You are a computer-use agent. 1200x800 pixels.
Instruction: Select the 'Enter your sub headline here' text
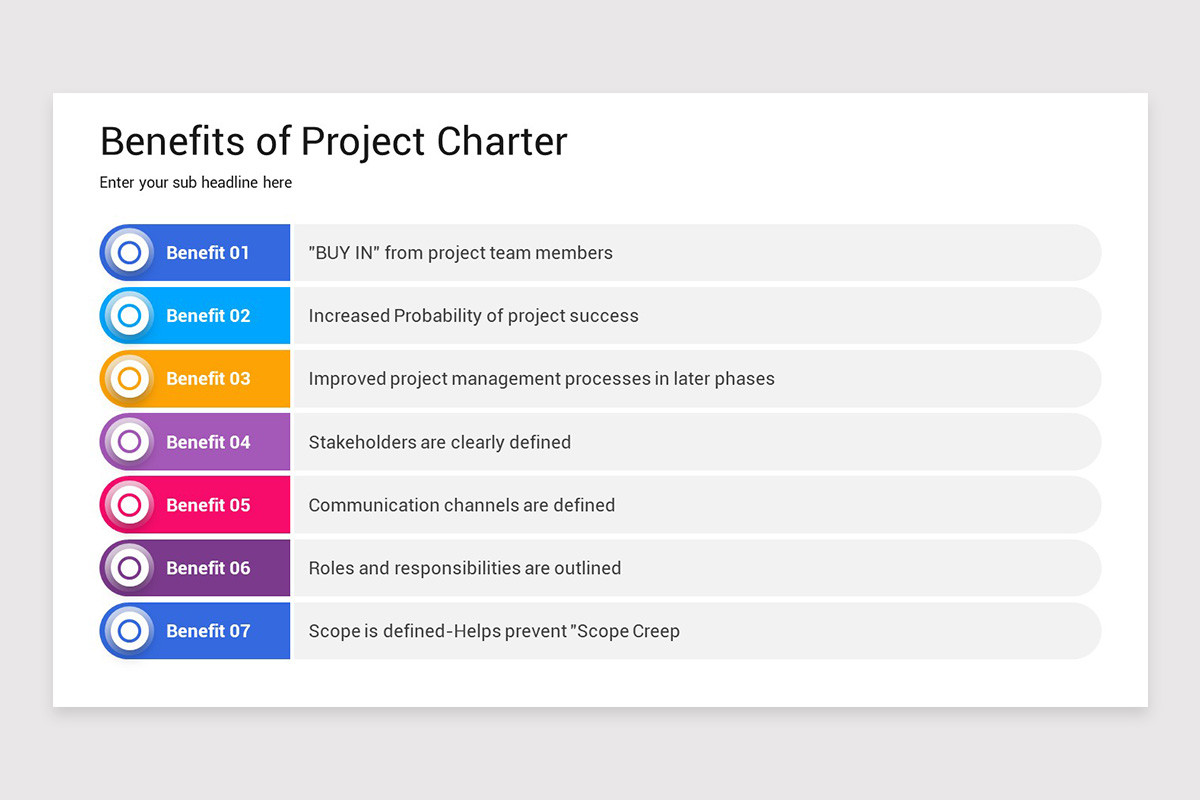coord(196,183)
